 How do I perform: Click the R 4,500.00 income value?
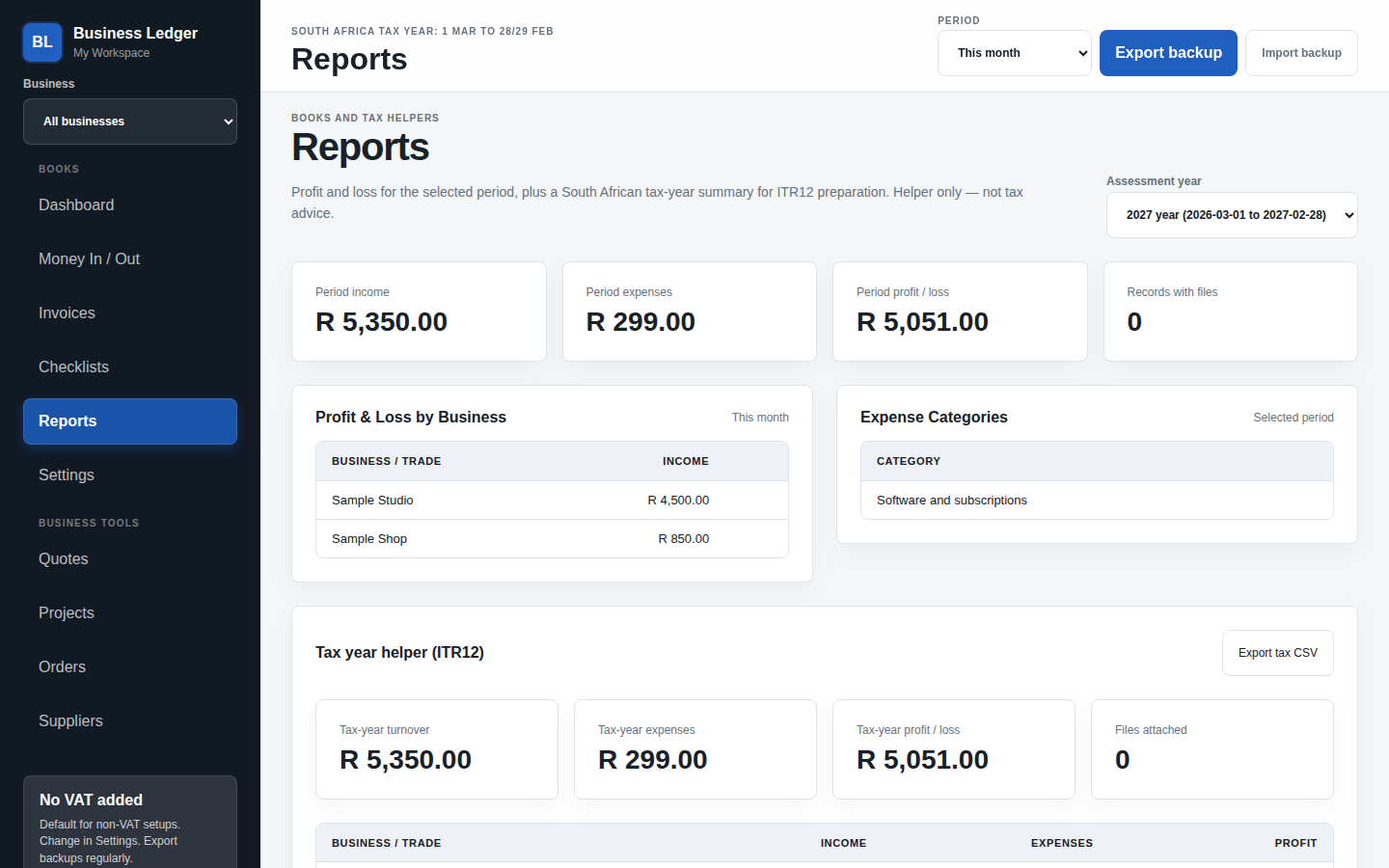click(678, 501)
